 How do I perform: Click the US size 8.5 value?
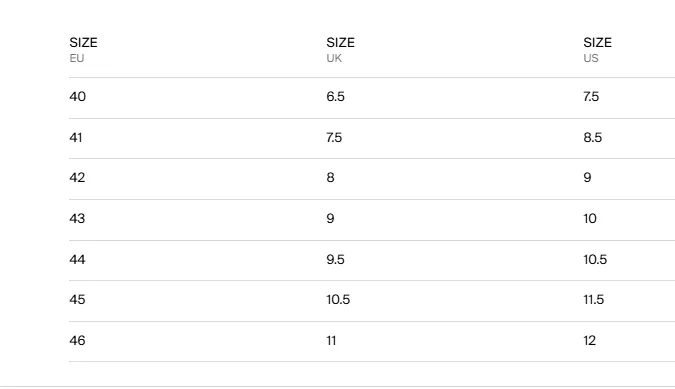(593, 137)
